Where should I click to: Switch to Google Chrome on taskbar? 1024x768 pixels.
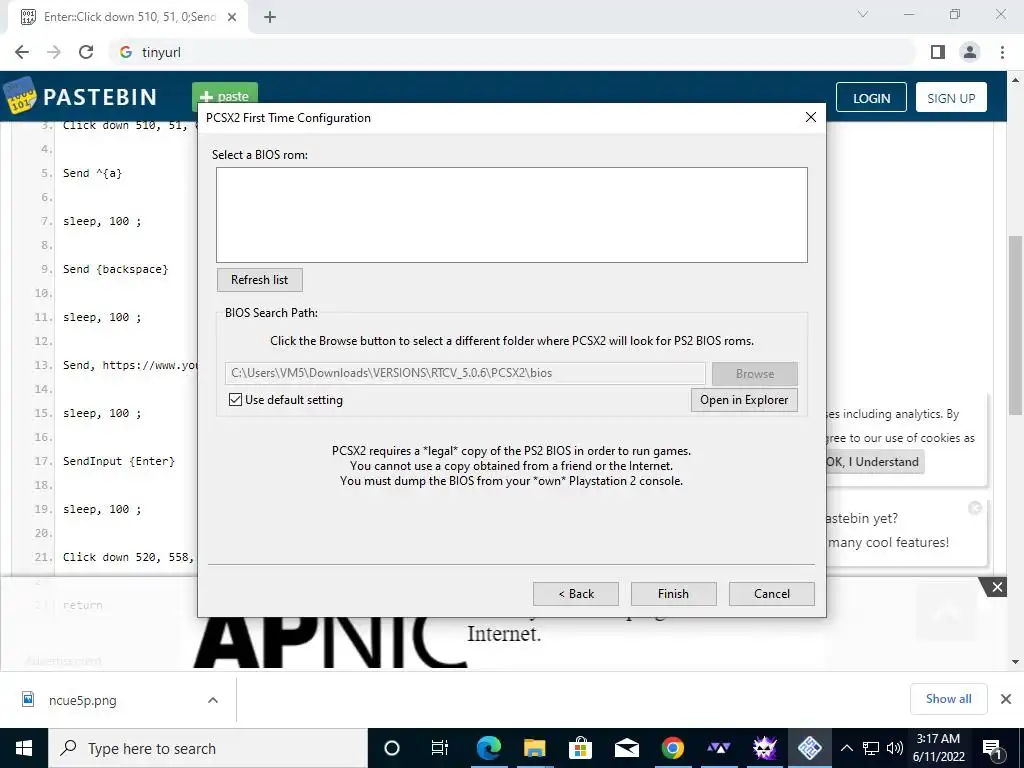[672, 748]
